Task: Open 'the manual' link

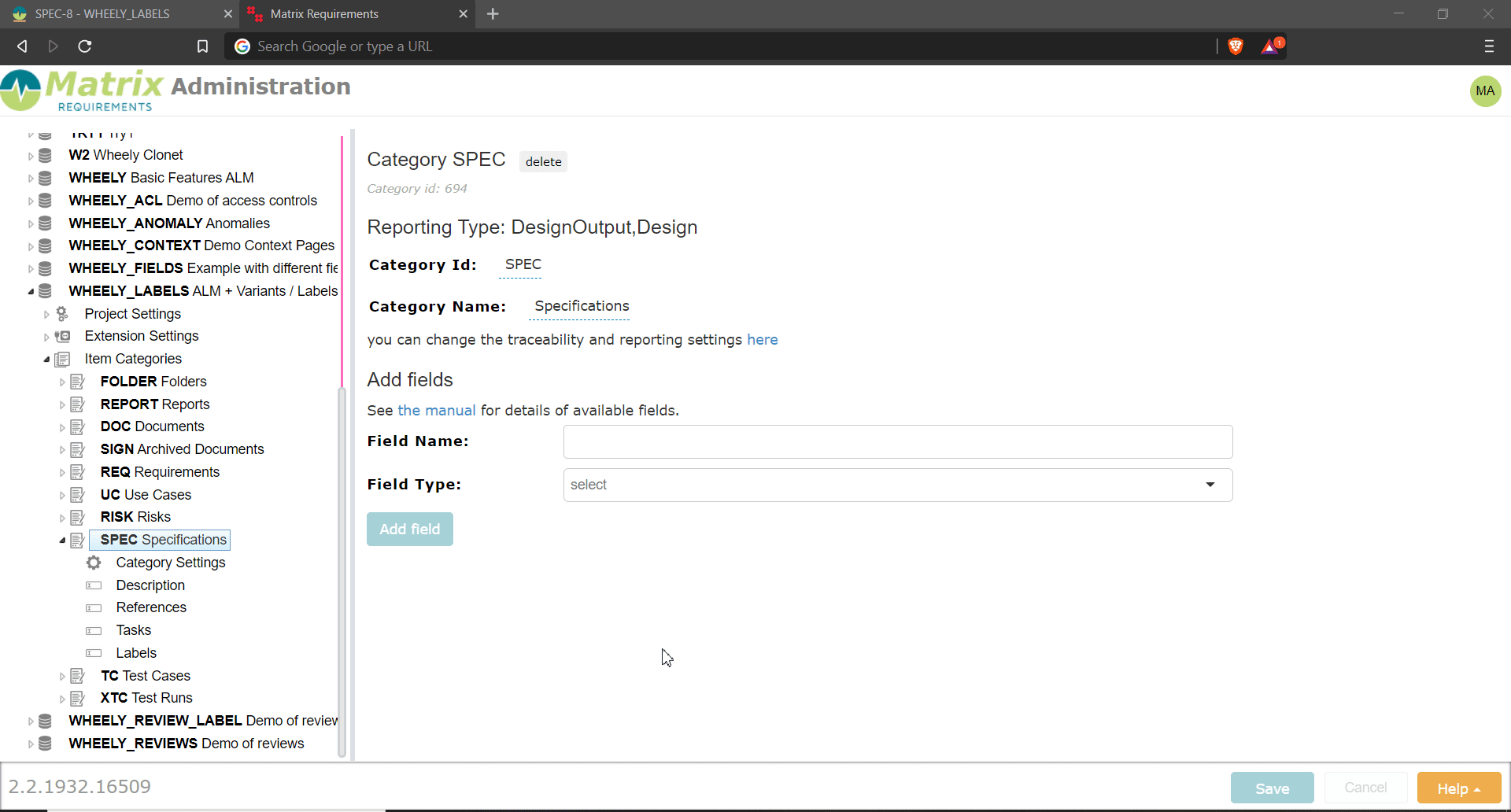Action: (437, 411)
